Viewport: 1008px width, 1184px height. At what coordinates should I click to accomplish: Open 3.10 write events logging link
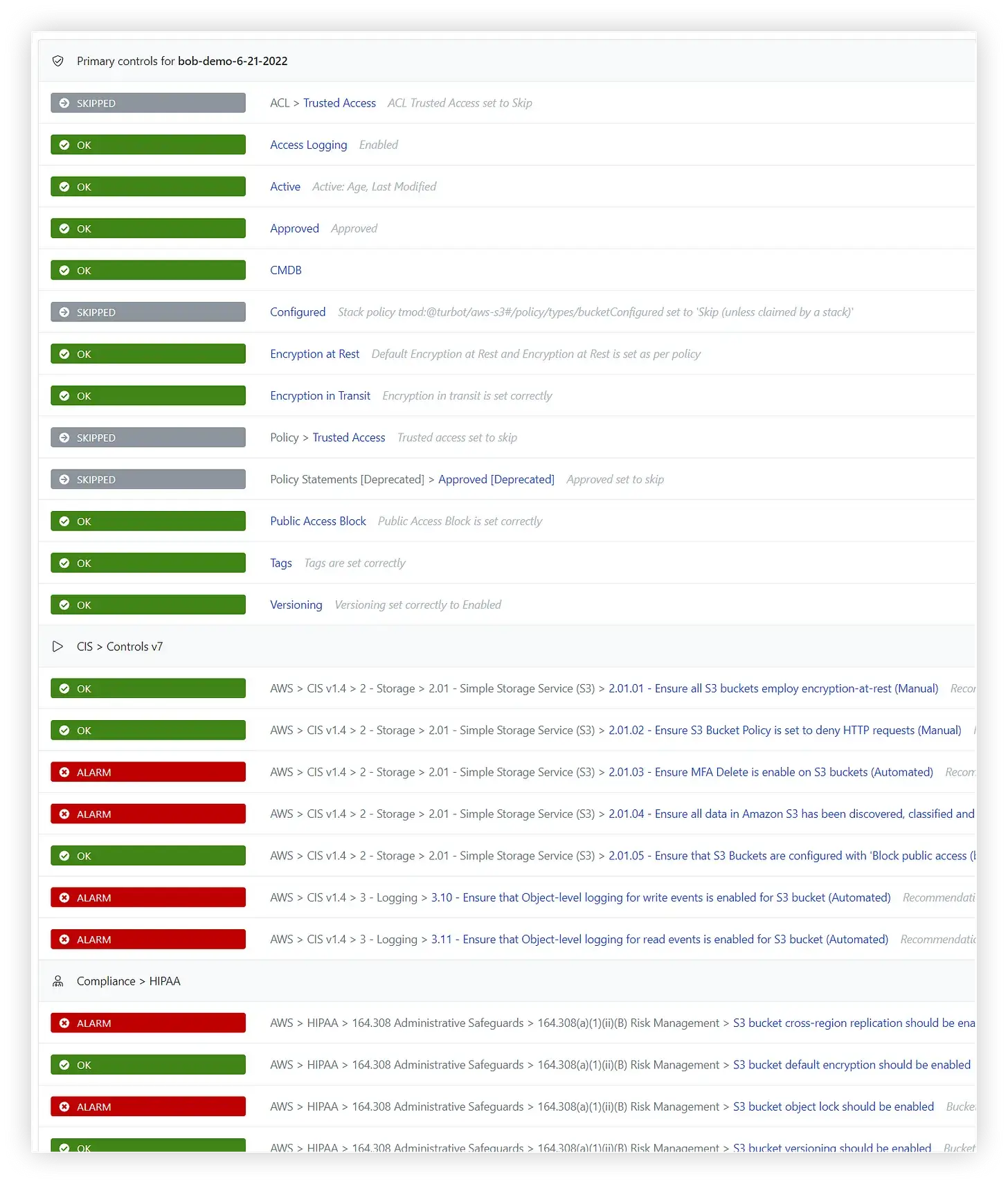pos(661,897)
